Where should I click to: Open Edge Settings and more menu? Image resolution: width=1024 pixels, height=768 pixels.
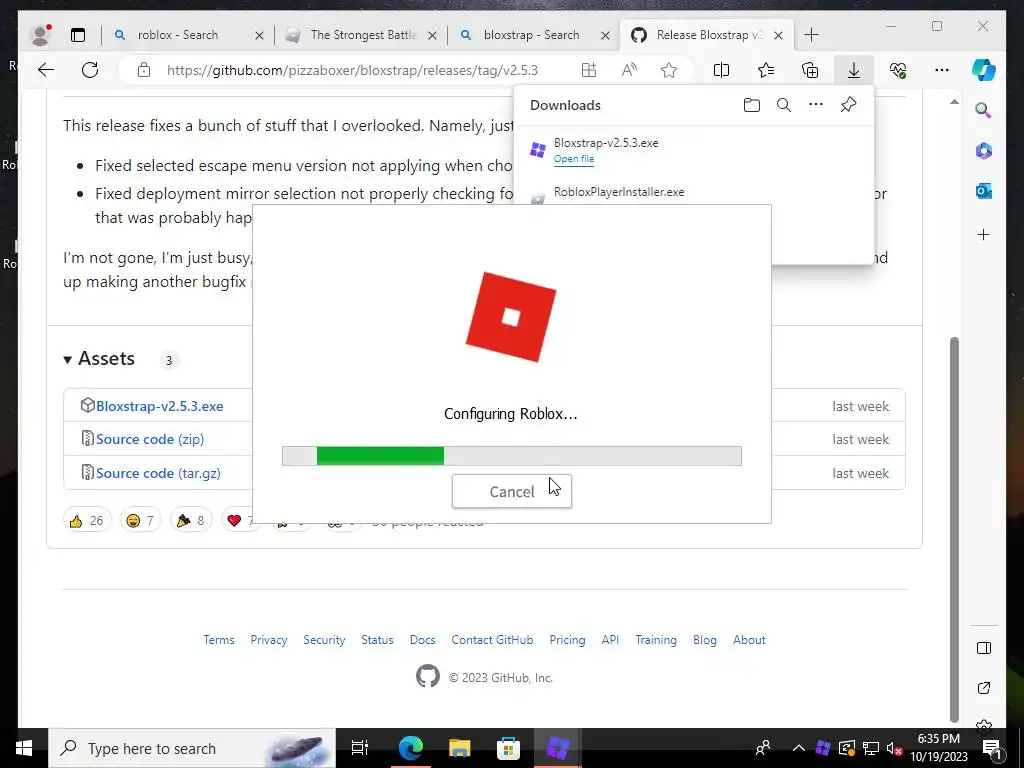[942, 70]
